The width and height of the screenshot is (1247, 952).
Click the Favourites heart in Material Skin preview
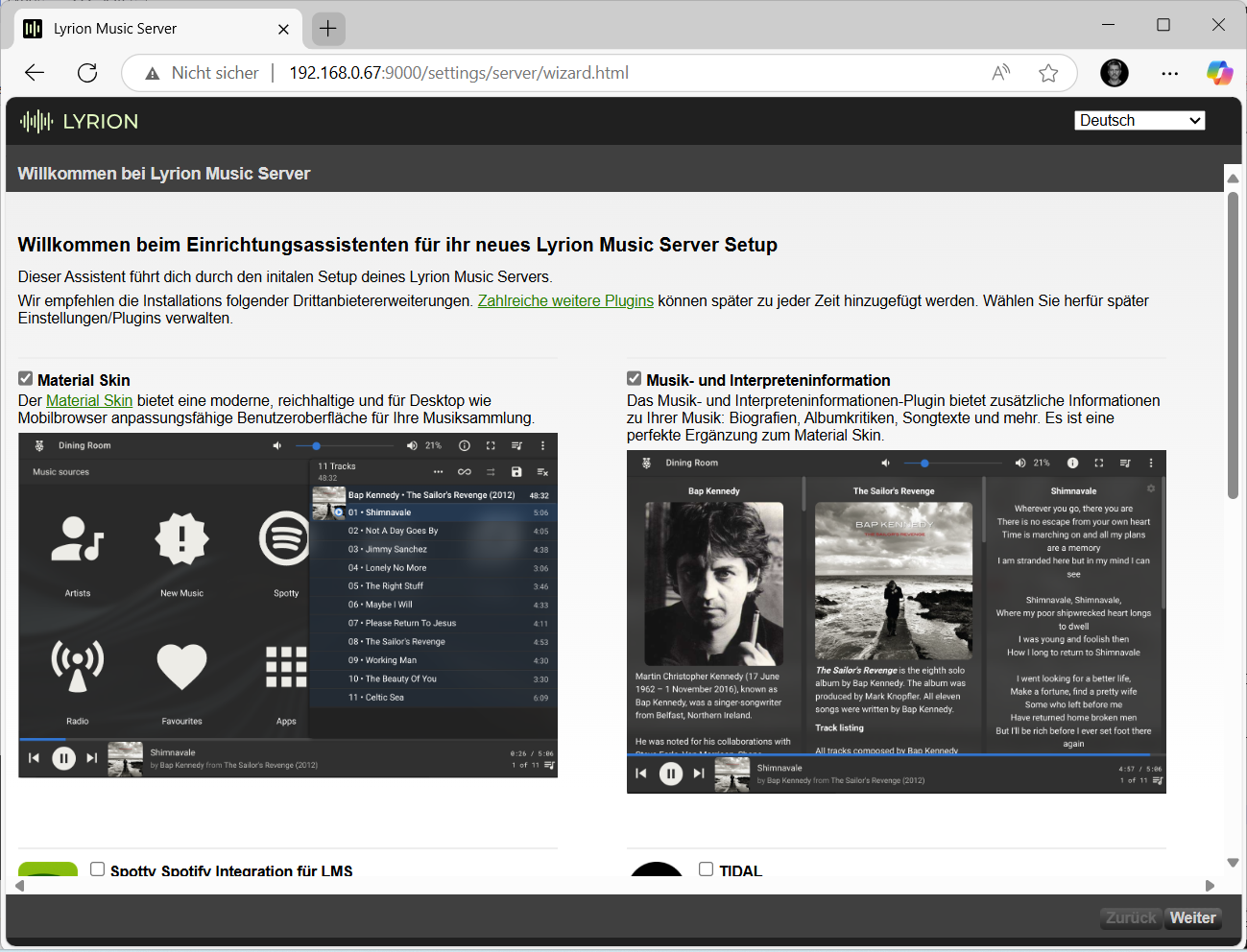181,666
